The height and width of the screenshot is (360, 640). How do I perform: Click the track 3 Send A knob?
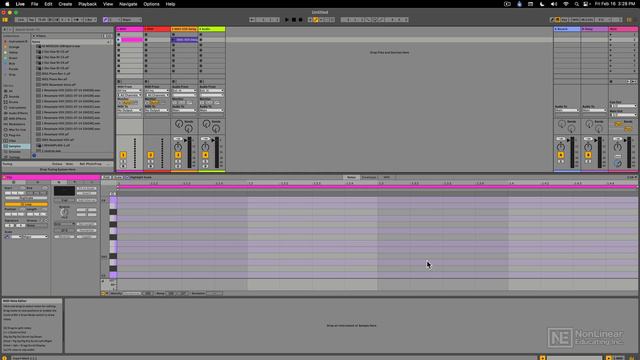[179, 123]
